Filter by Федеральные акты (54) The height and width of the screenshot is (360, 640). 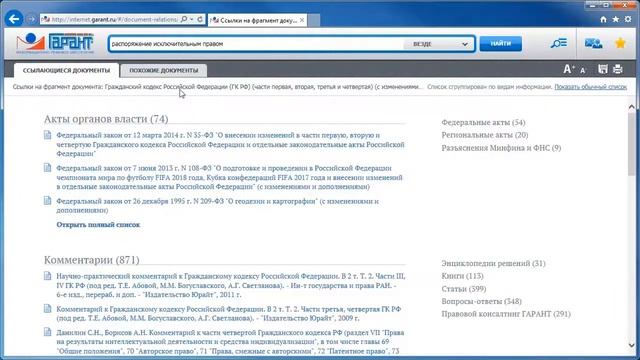(x=483, y=122)
